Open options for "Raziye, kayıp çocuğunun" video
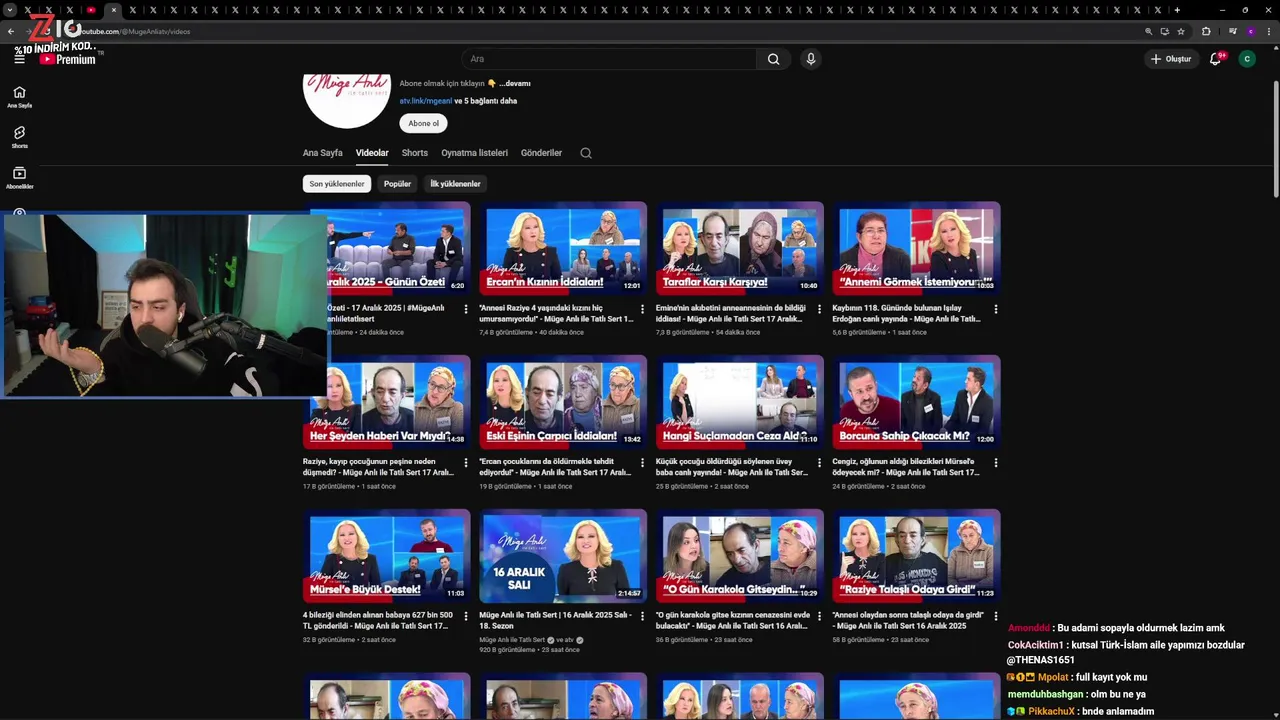 (x=465, y=463)
